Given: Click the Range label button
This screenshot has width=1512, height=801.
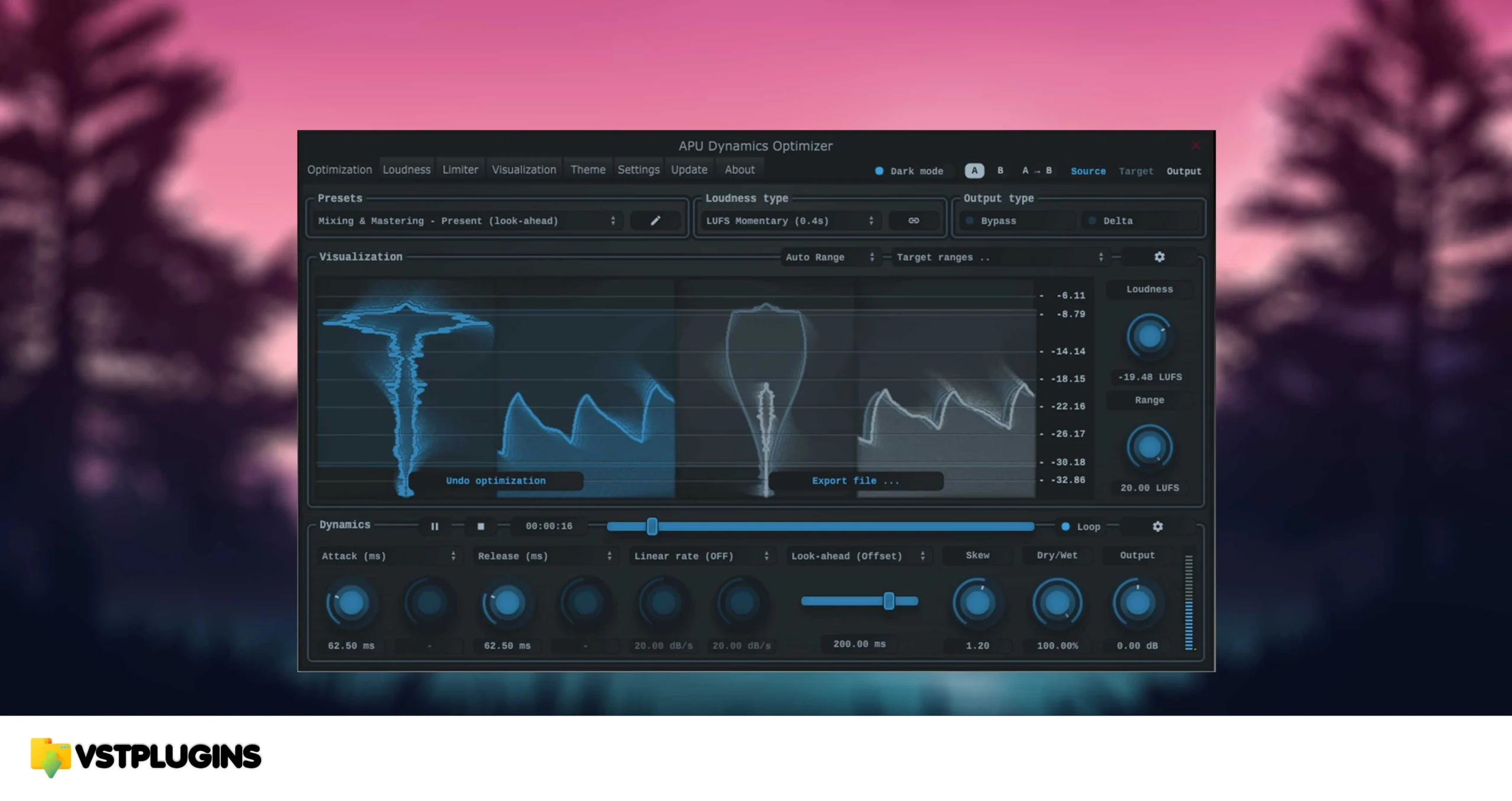Looking at the screenshot, I should tap(1149, 400).
